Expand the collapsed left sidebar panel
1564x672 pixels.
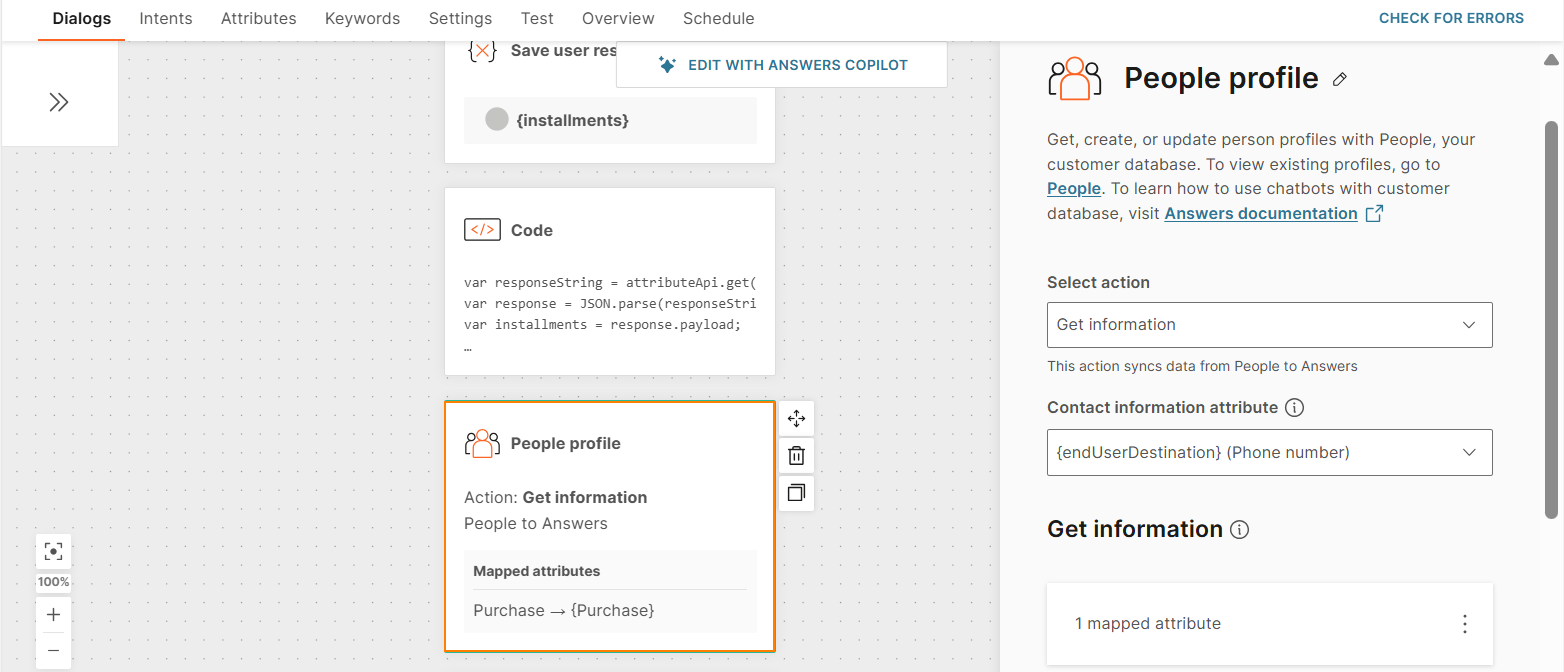click(x=59, y=102)
